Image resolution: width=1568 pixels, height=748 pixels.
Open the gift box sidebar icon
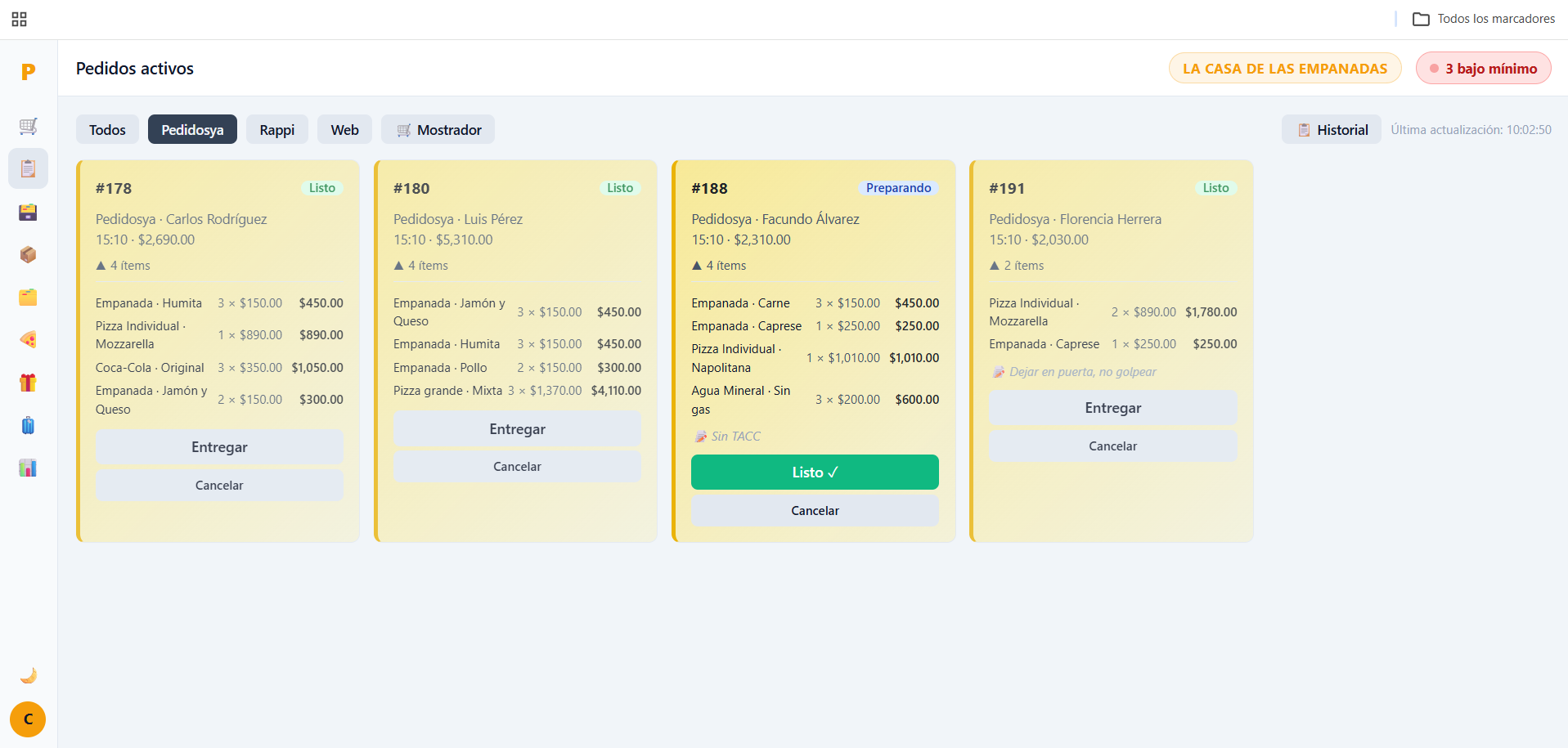28,383
